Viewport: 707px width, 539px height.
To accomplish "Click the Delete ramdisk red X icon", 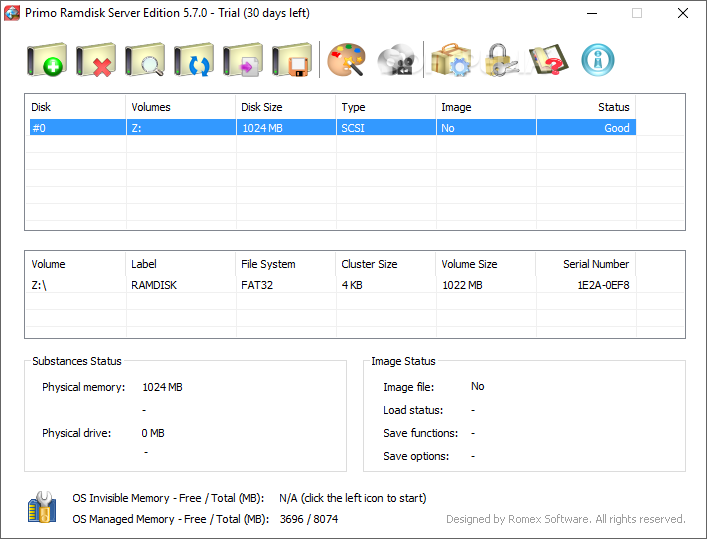I will tap(96, 60).
